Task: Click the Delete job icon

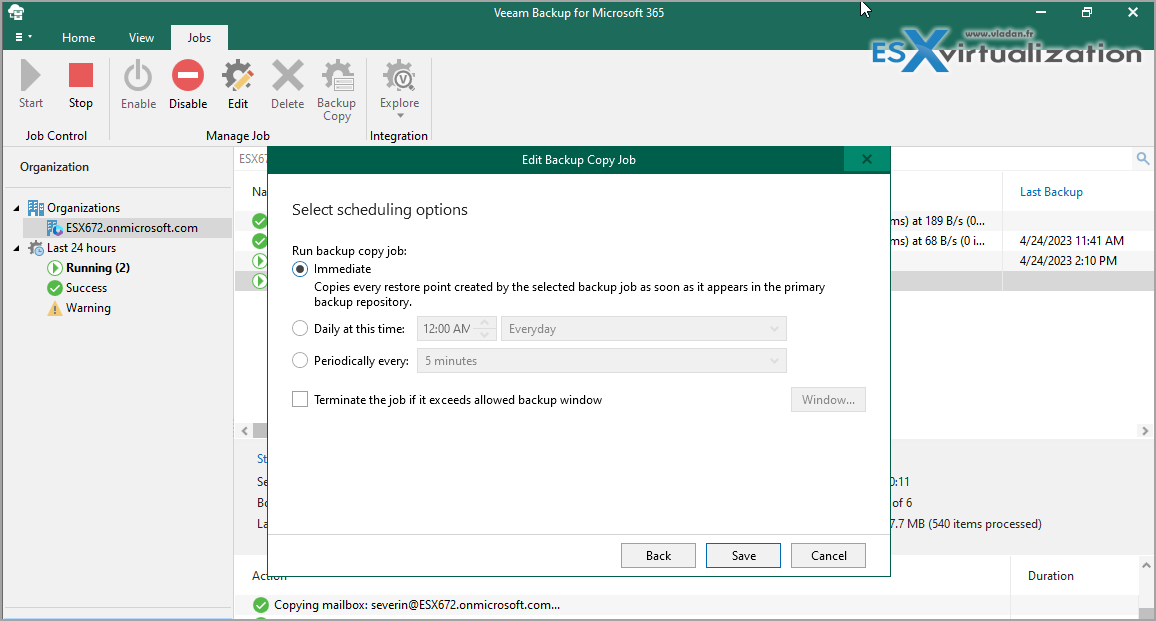Action: 288,76
